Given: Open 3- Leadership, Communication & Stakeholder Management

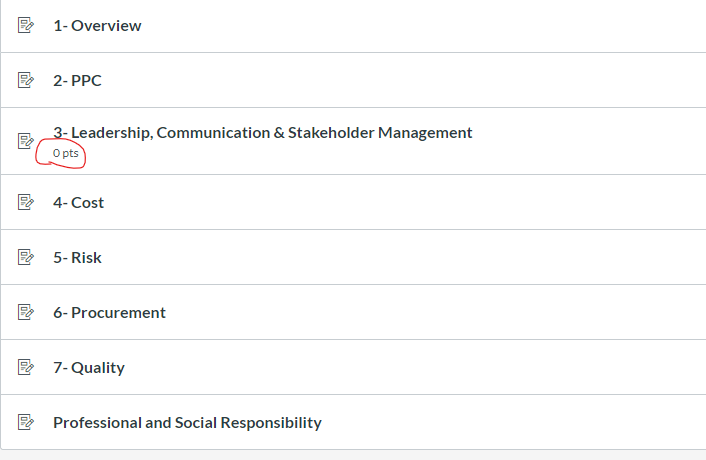Looking at the screenshot, I should 262,132.
